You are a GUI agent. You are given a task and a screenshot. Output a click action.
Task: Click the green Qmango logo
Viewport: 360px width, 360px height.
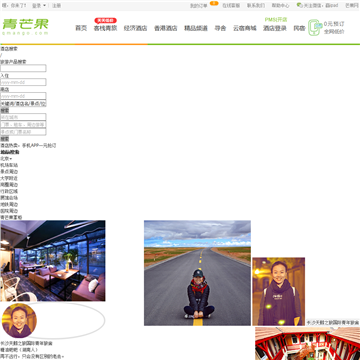[25, 26]
